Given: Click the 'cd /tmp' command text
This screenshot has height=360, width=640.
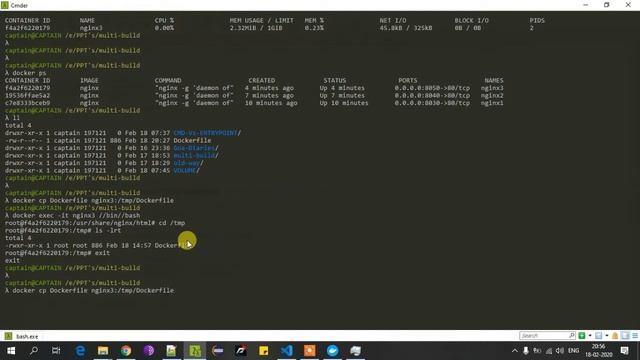Looking at the screenshot, I should pyautogui.click(x=172, y=223).
